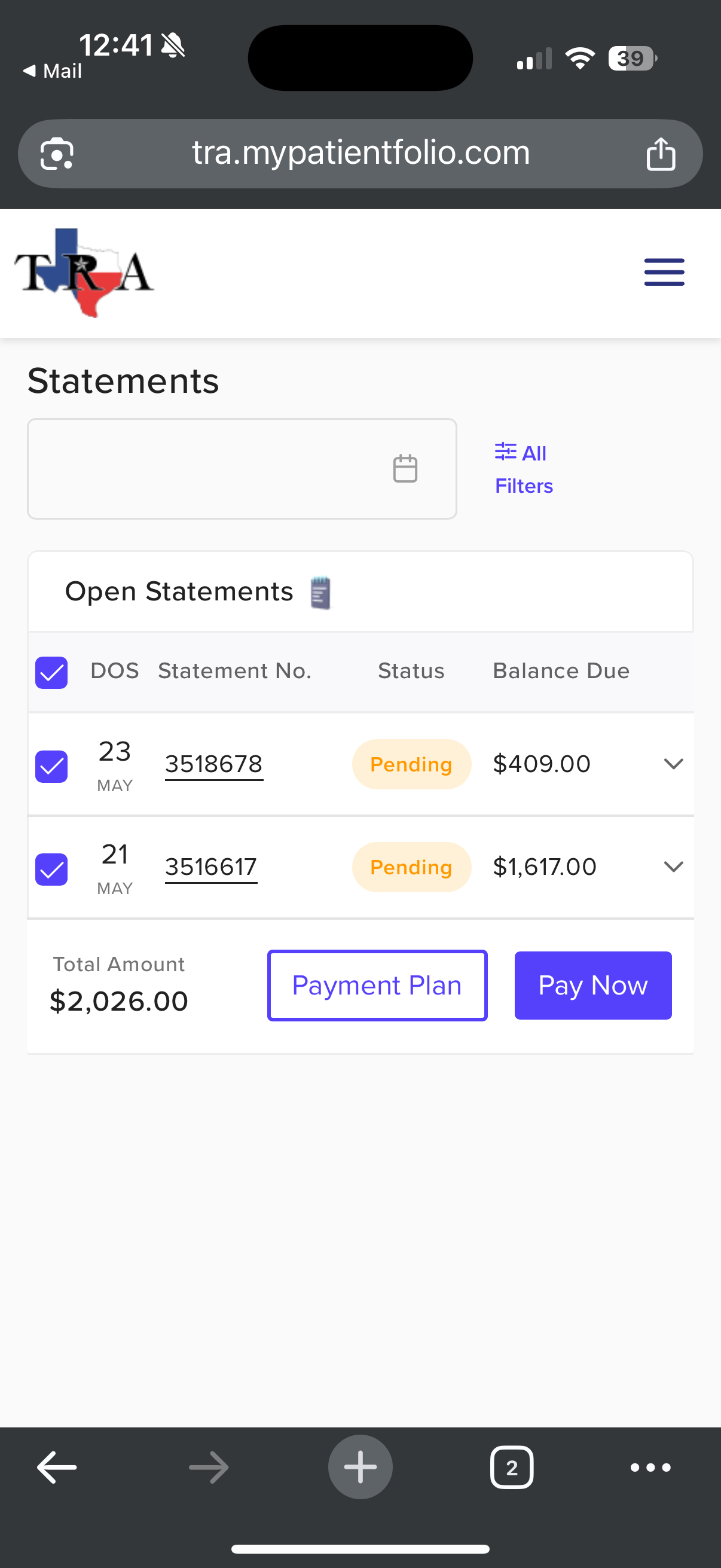Click the notepad icon beside Open Statements
Screen dimensions: 721x1568
[x=320, y=592]
